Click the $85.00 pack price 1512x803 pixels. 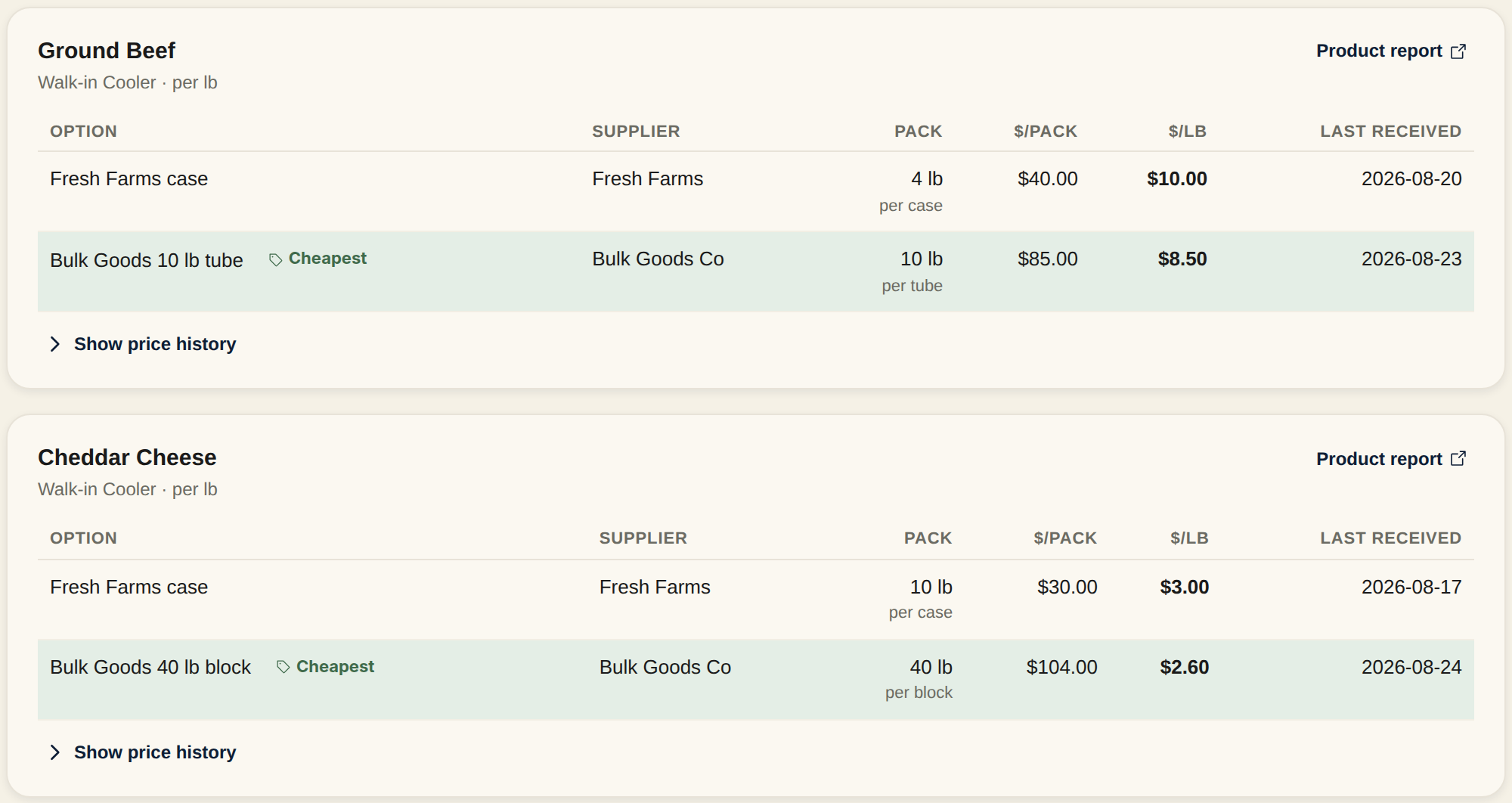1048,259
